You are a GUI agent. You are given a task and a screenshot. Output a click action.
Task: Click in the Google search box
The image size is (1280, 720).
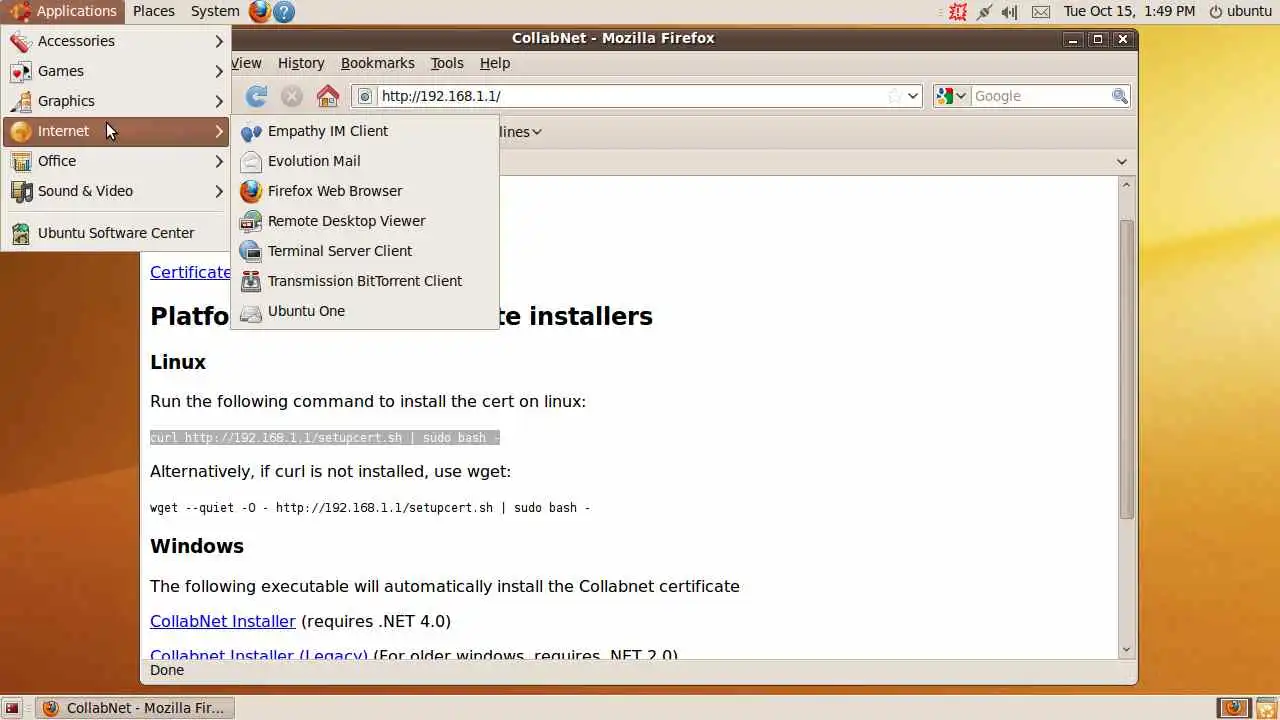pyautogui.click(x=1040, y=96)
